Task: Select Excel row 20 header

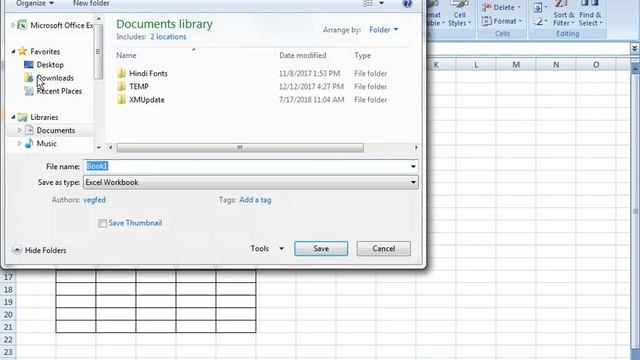Action: 8,315
